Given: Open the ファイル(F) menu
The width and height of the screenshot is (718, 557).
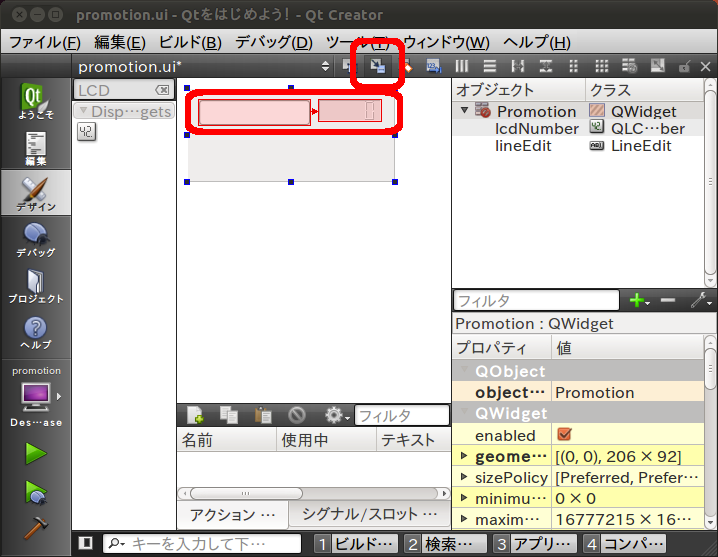Looking at the screenshot, I should click(45, 42).
